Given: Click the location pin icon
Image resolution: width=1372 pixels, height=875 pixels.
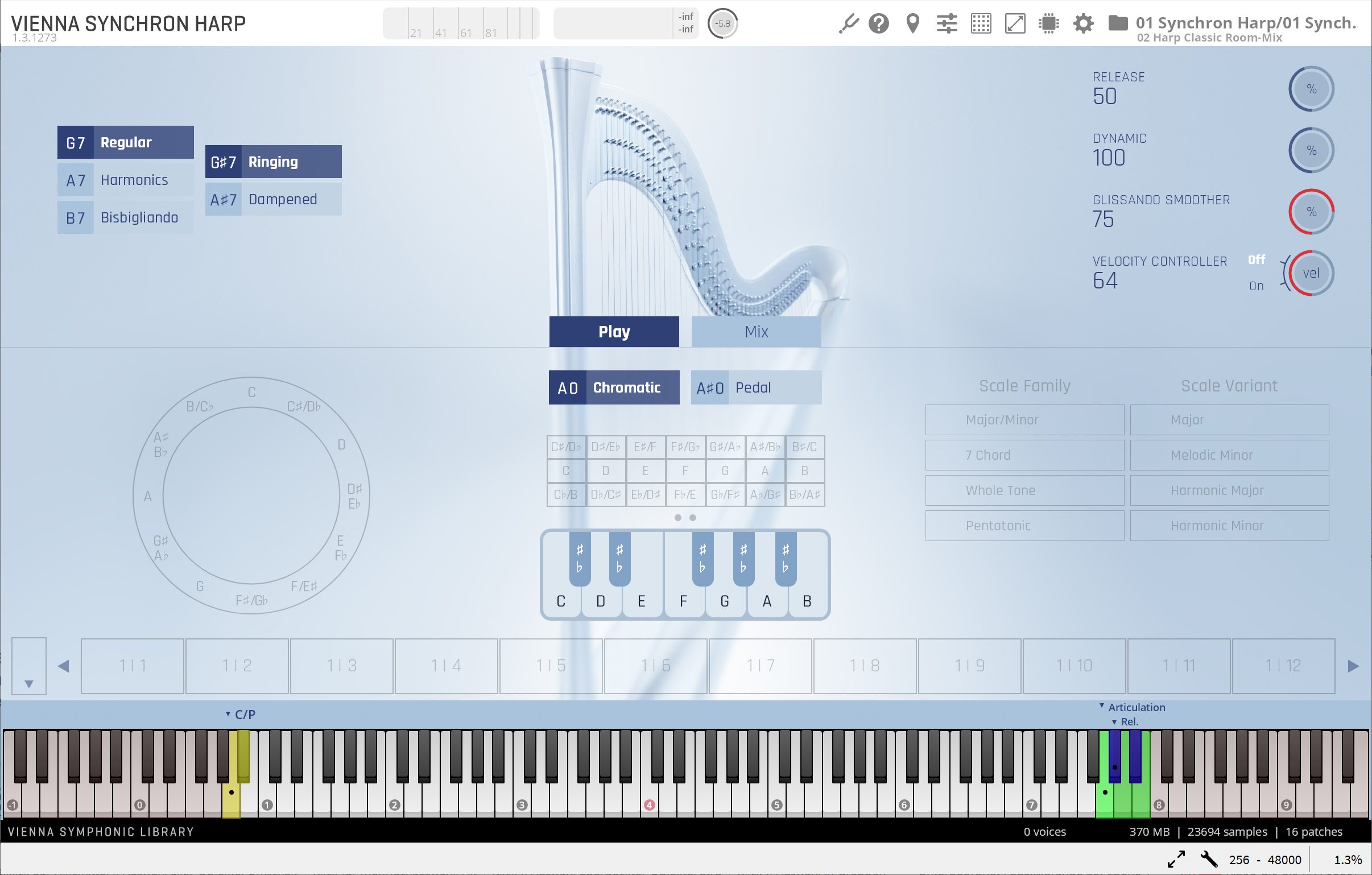Looking at the screenshot, I should point(913,24).
